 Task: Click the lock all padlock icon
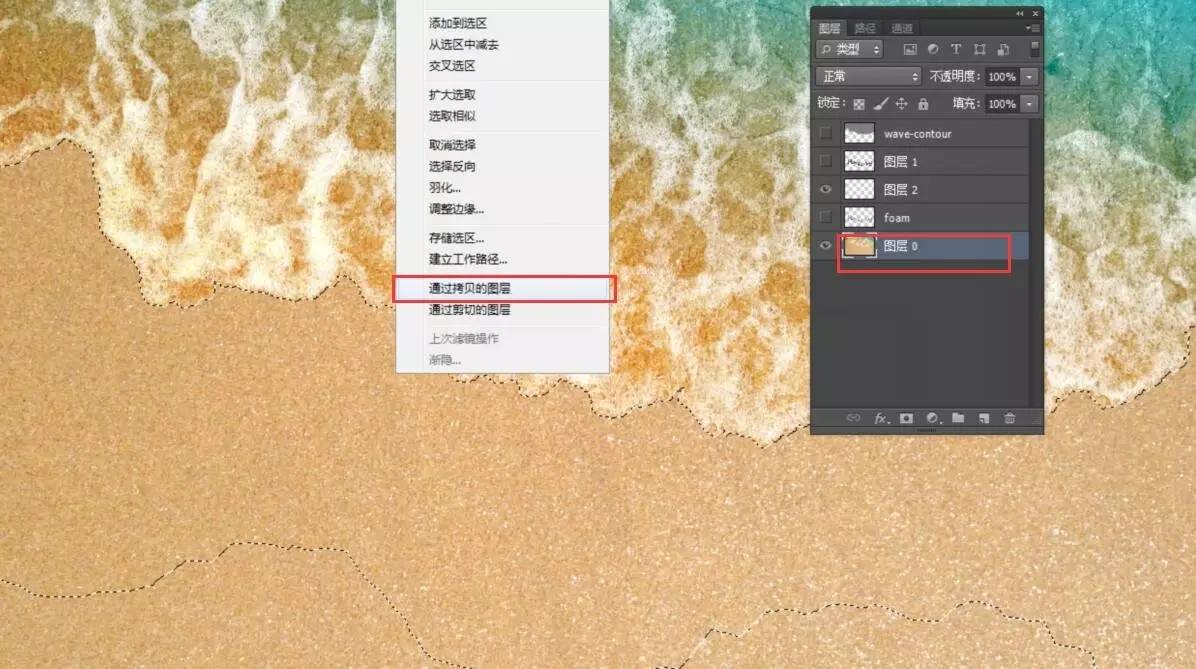923,104
